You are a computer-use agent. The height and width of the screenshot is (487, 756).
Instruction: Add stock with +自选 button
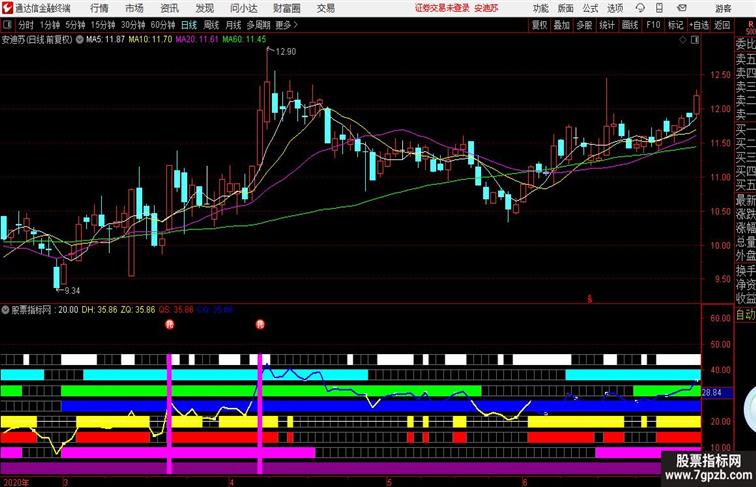699,25
